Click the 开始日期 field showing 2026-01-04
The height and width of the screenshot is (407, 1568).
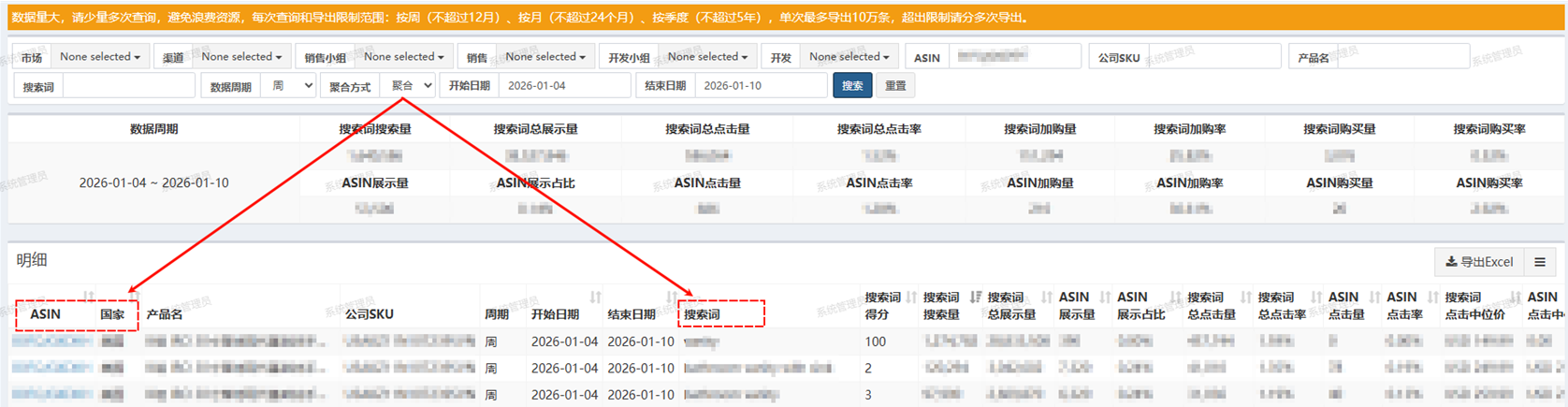565,86
